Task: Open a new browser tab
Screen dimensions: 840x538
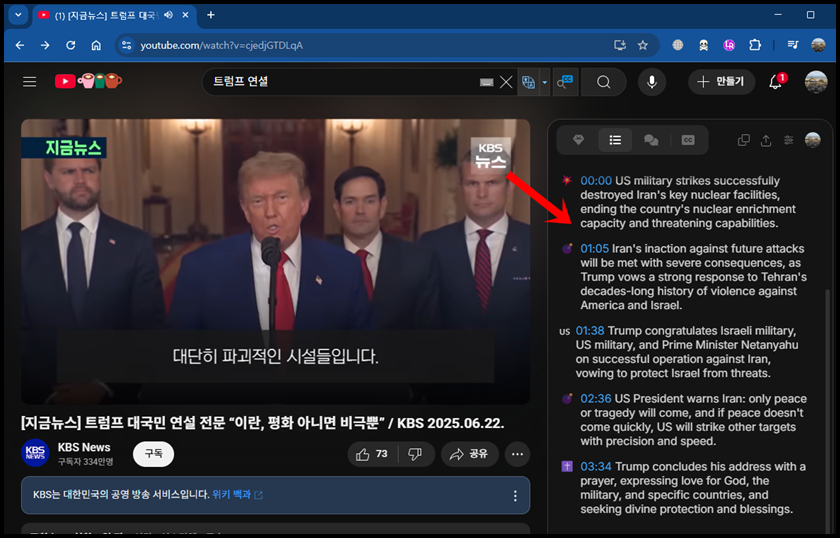Action: 211,15
